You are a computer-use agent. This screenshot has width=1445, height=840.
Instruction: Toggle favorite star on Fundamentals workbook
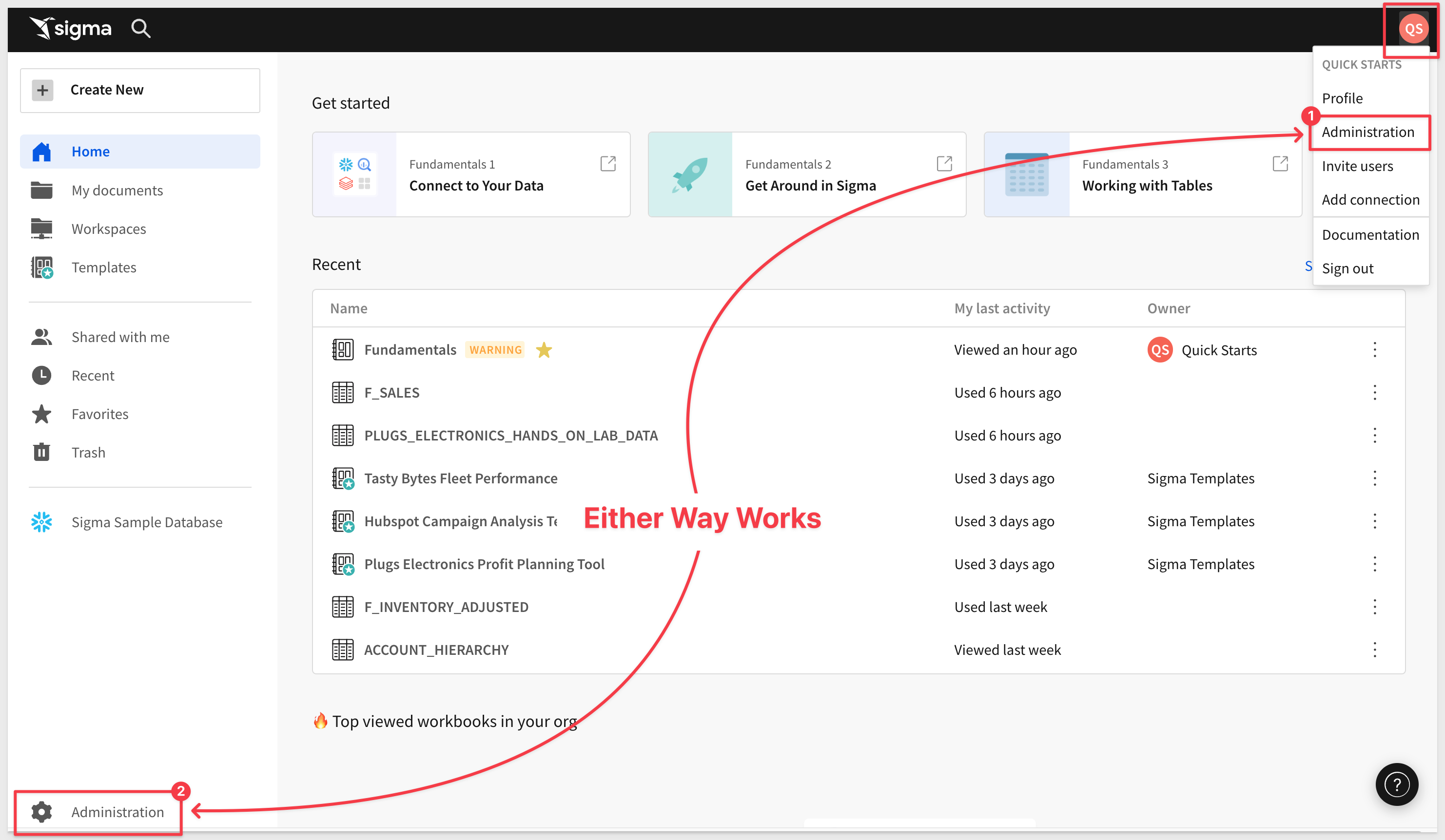tap(544, 349)
